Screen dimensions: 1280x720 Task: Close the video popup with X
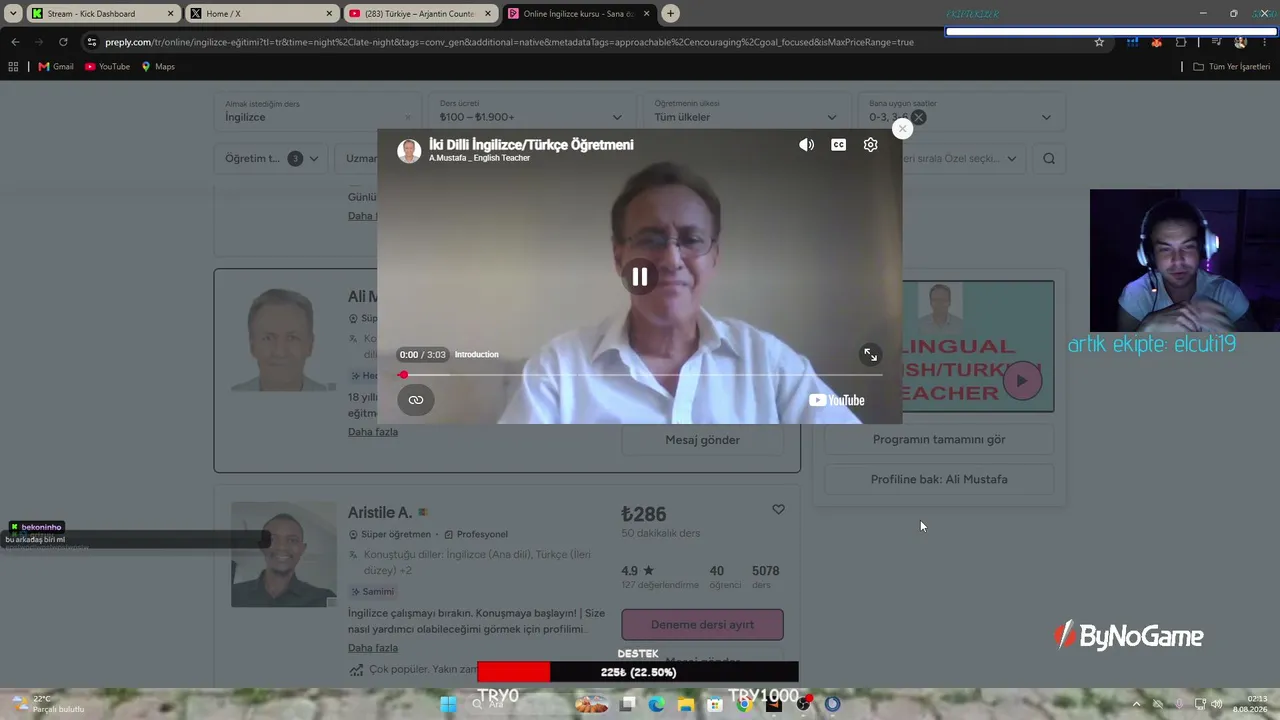[x=902, y=129]
